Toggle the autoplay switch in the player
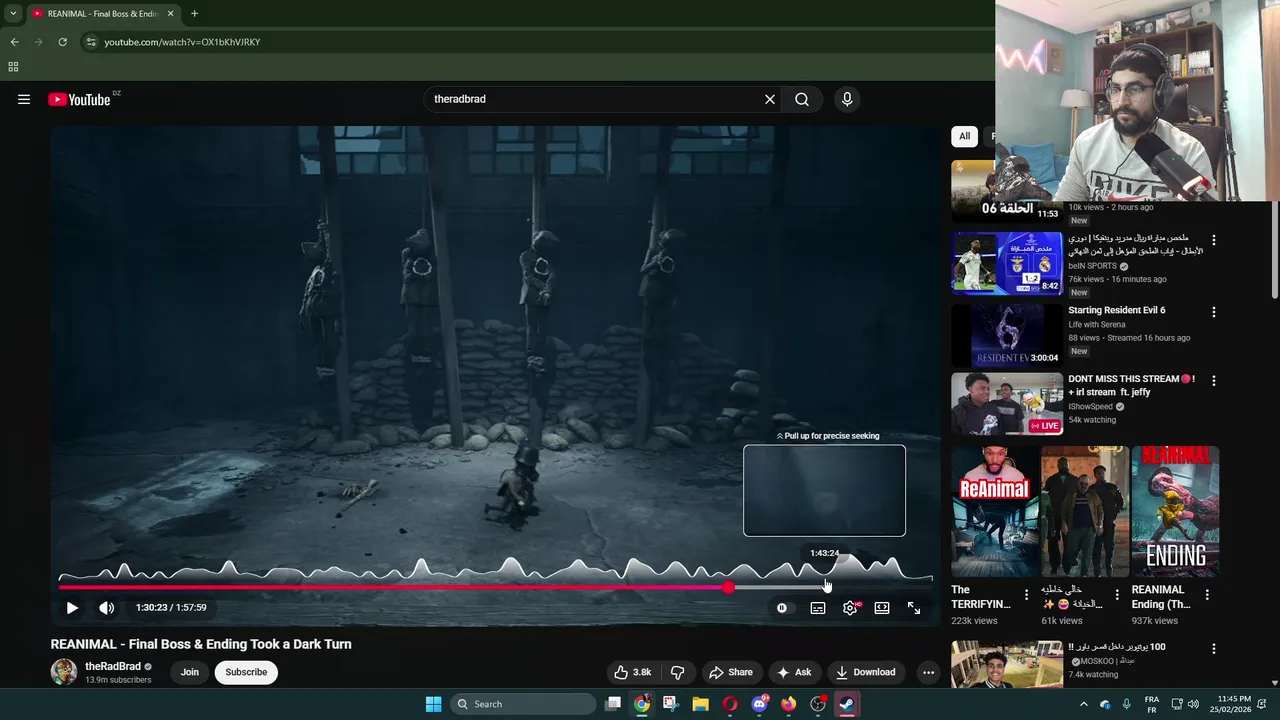The image size is (1280, 720). 782,607
